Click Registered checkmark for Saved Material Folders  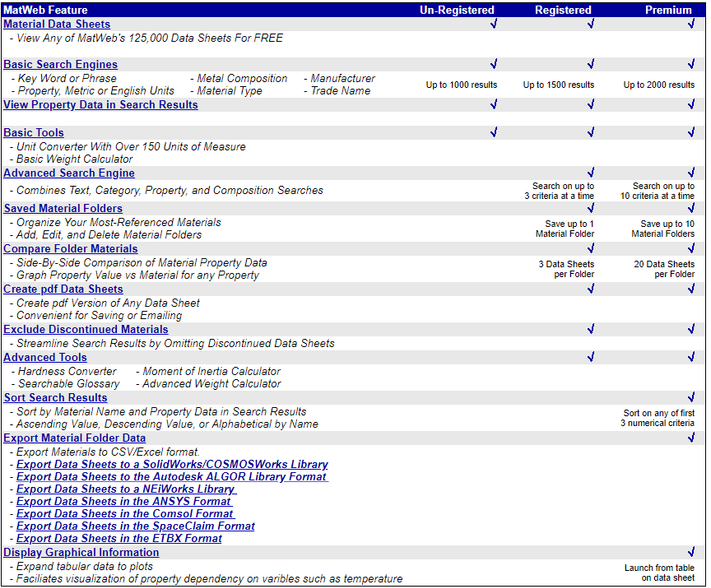(591, 208)
